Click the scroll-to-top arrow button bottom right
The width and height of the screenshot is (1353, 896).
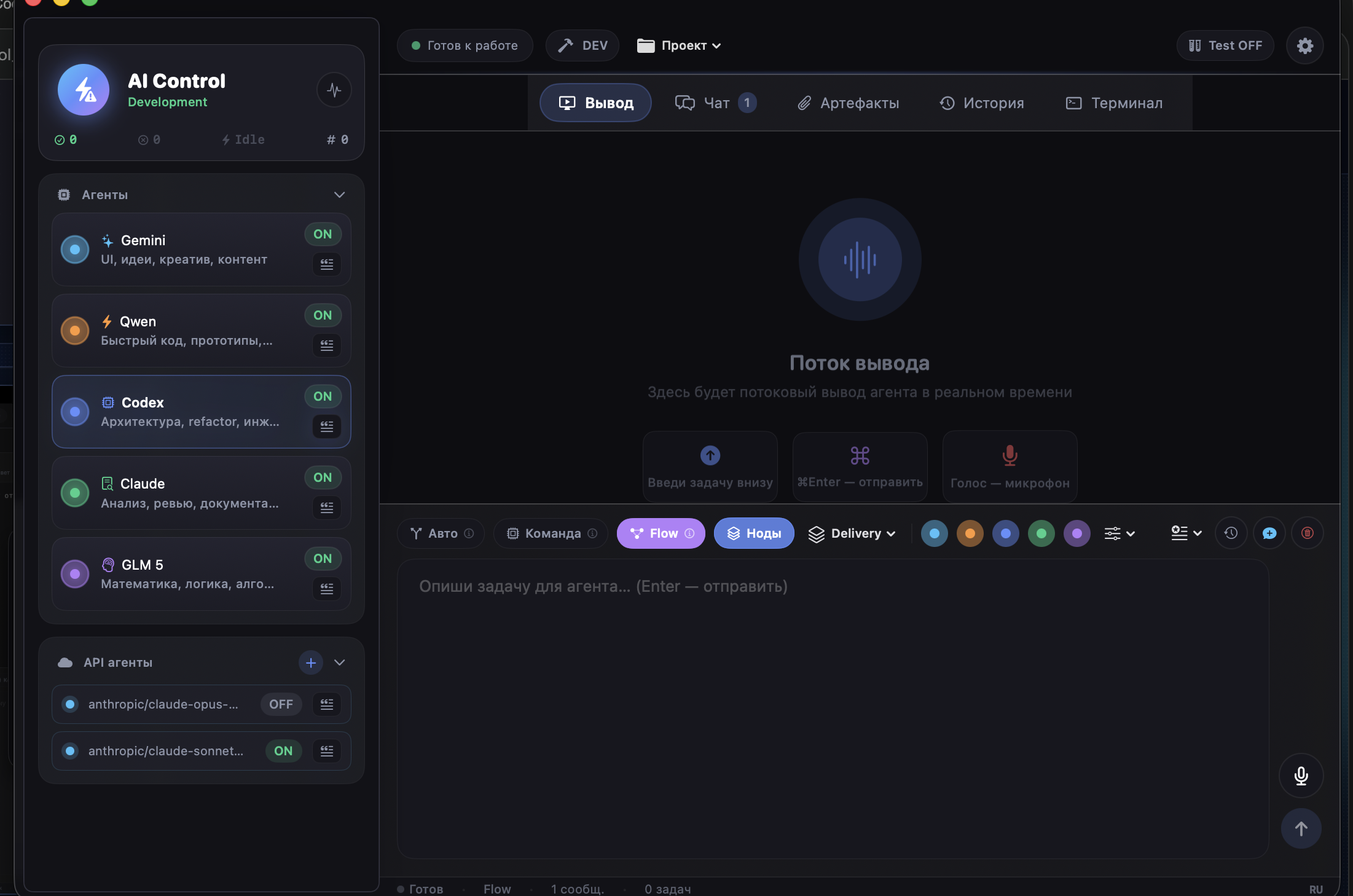1301,828
